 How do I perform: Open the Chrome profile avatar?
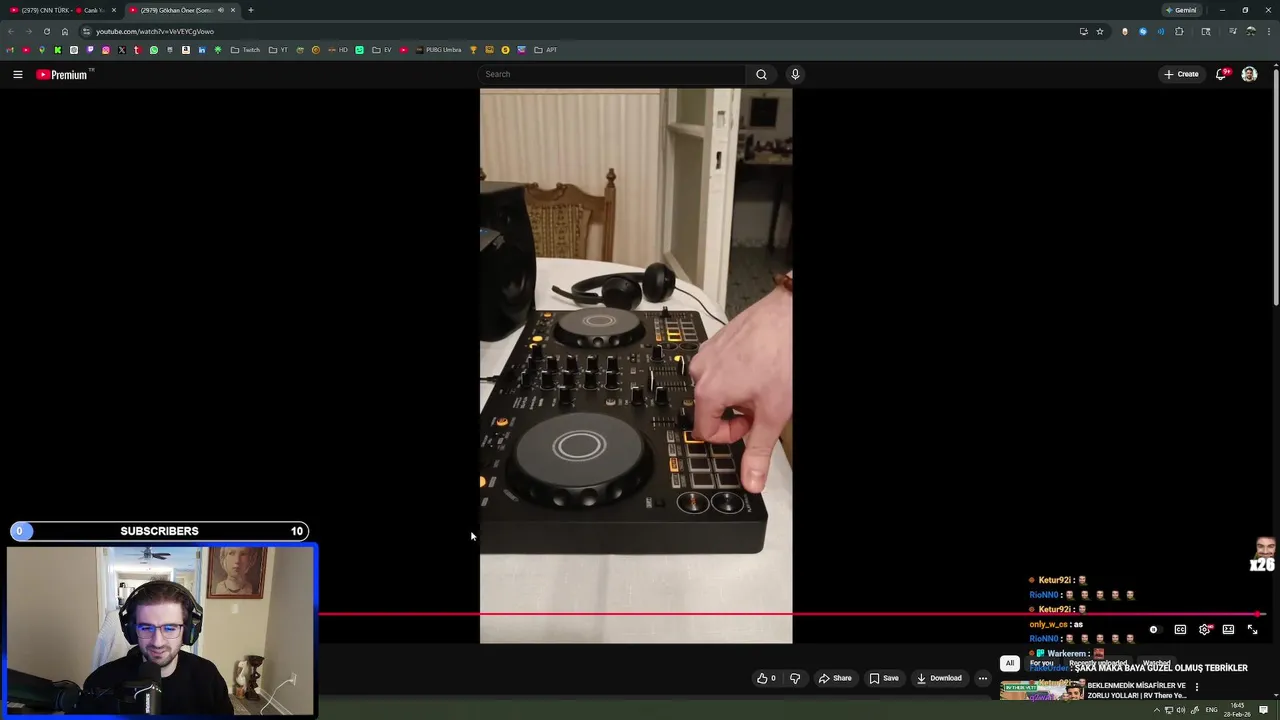pos(1250,31)
